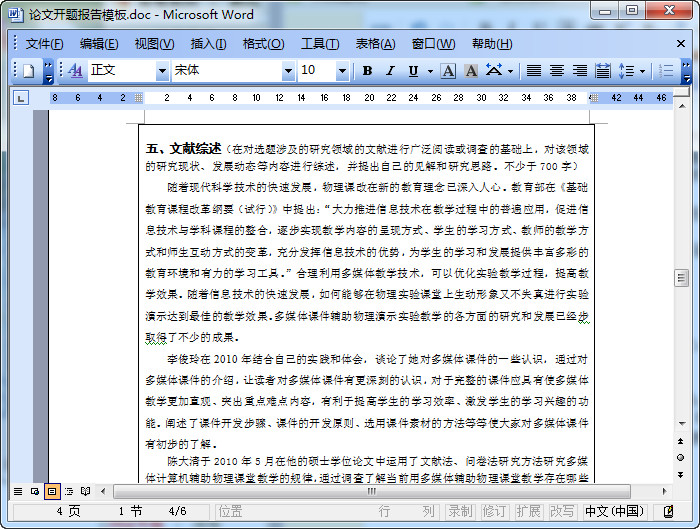The height and width of the screenshot is (529, 700).
Task: Click the 修订 track changes status button
Action: [x=494, y=511]
